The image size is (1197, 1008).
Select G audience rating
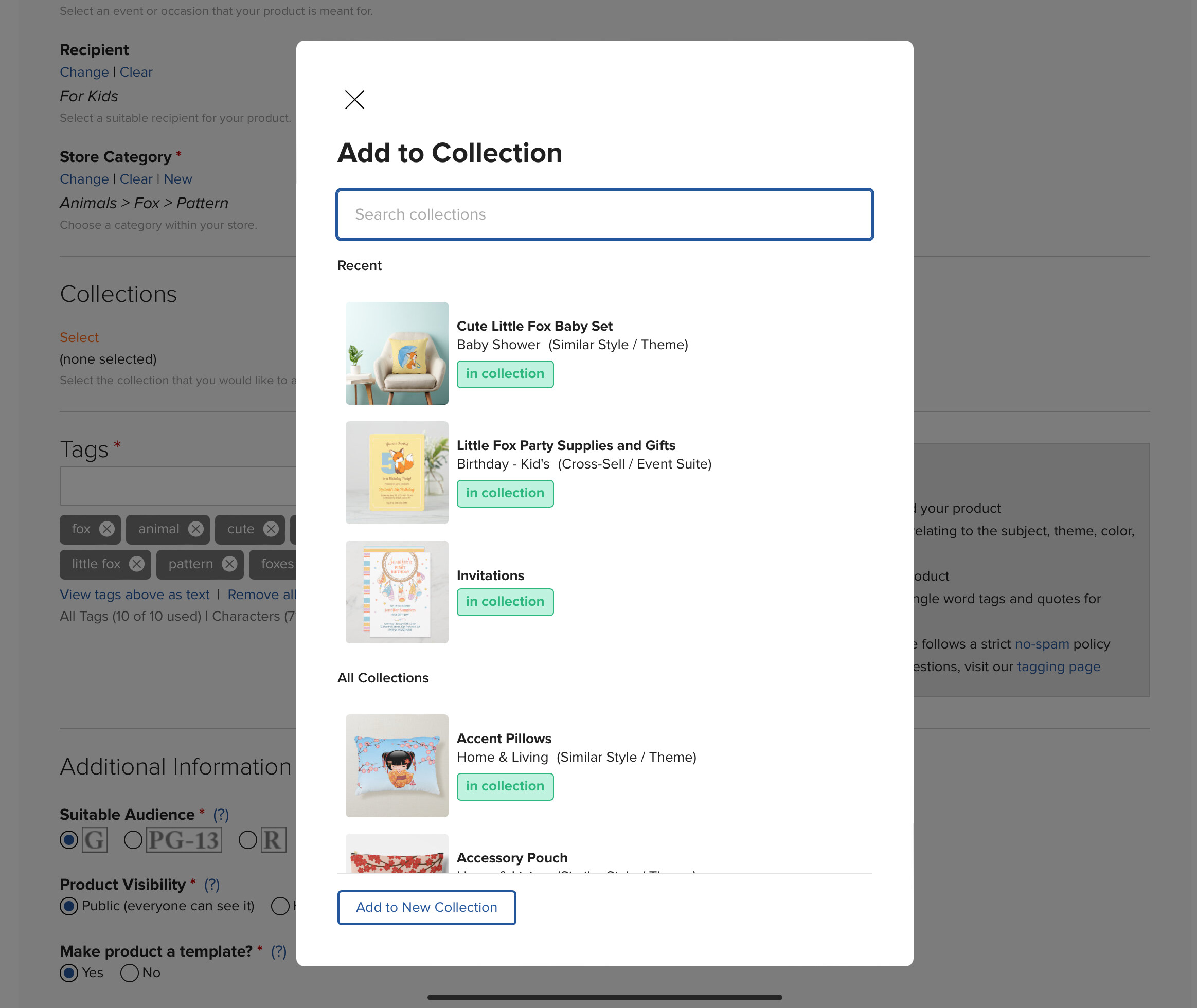pos(68,840)
